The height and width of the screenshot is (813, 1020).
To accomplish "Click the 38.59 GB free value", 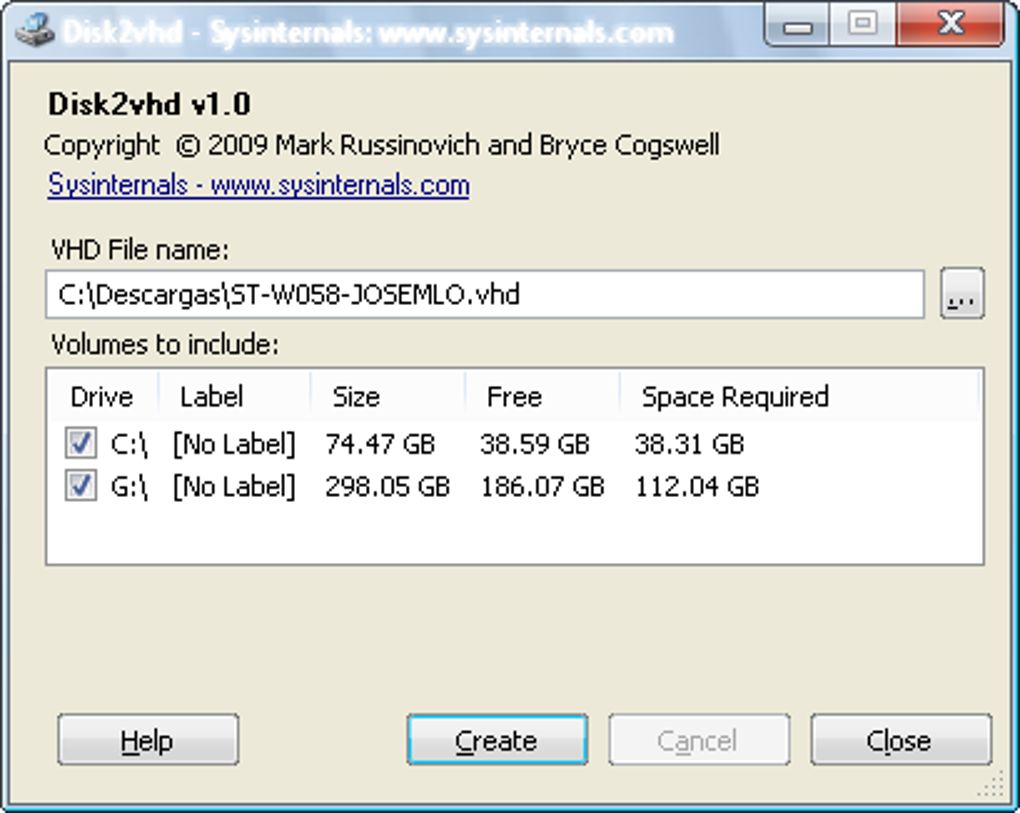I will [535, 445].
